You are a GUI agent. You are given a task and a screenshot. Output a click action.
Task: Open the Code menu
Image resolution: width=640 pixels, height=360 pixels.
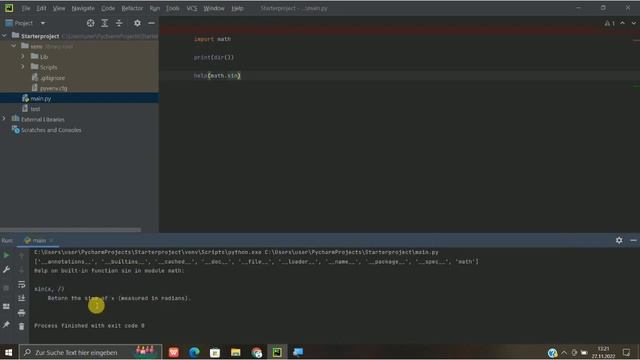108,8
